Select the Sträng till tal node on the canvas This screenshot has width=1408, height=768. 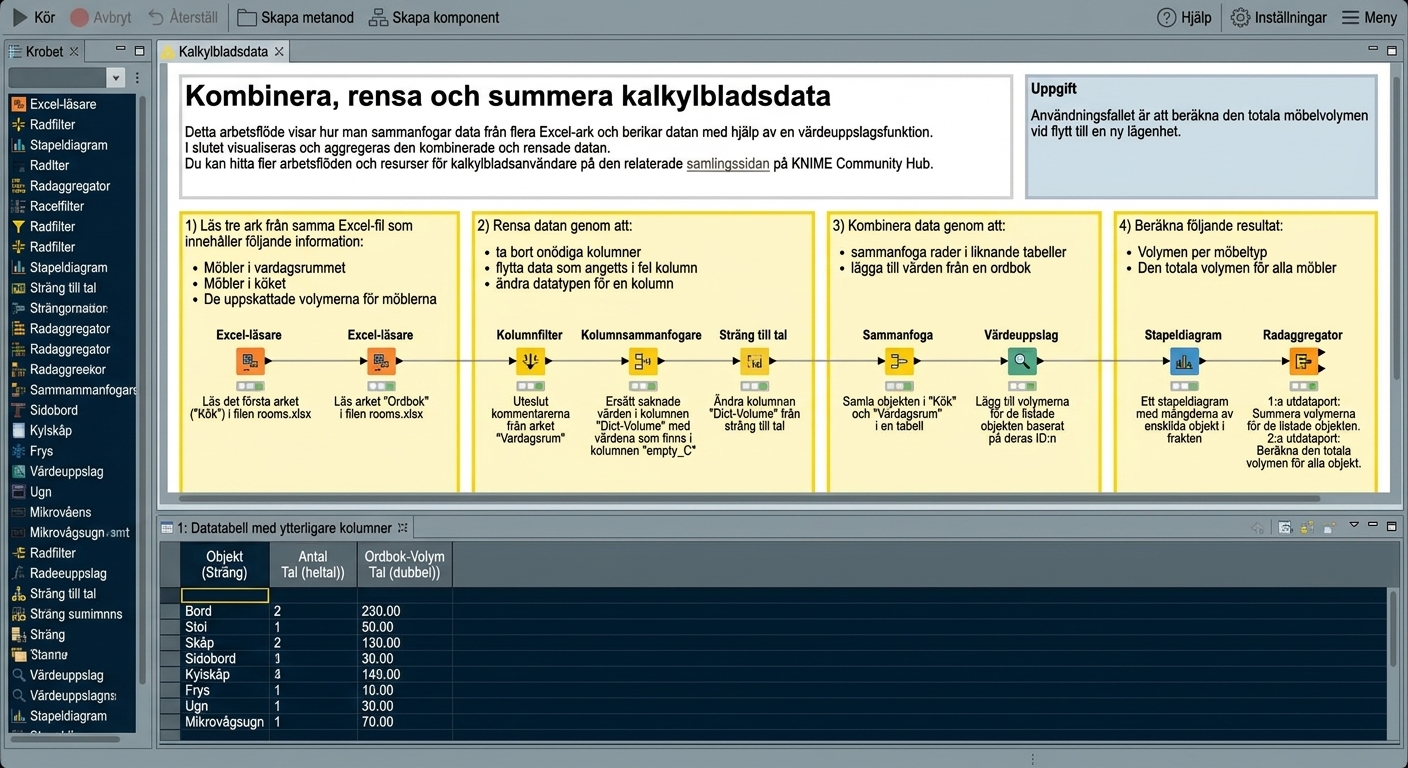(755, 362)
